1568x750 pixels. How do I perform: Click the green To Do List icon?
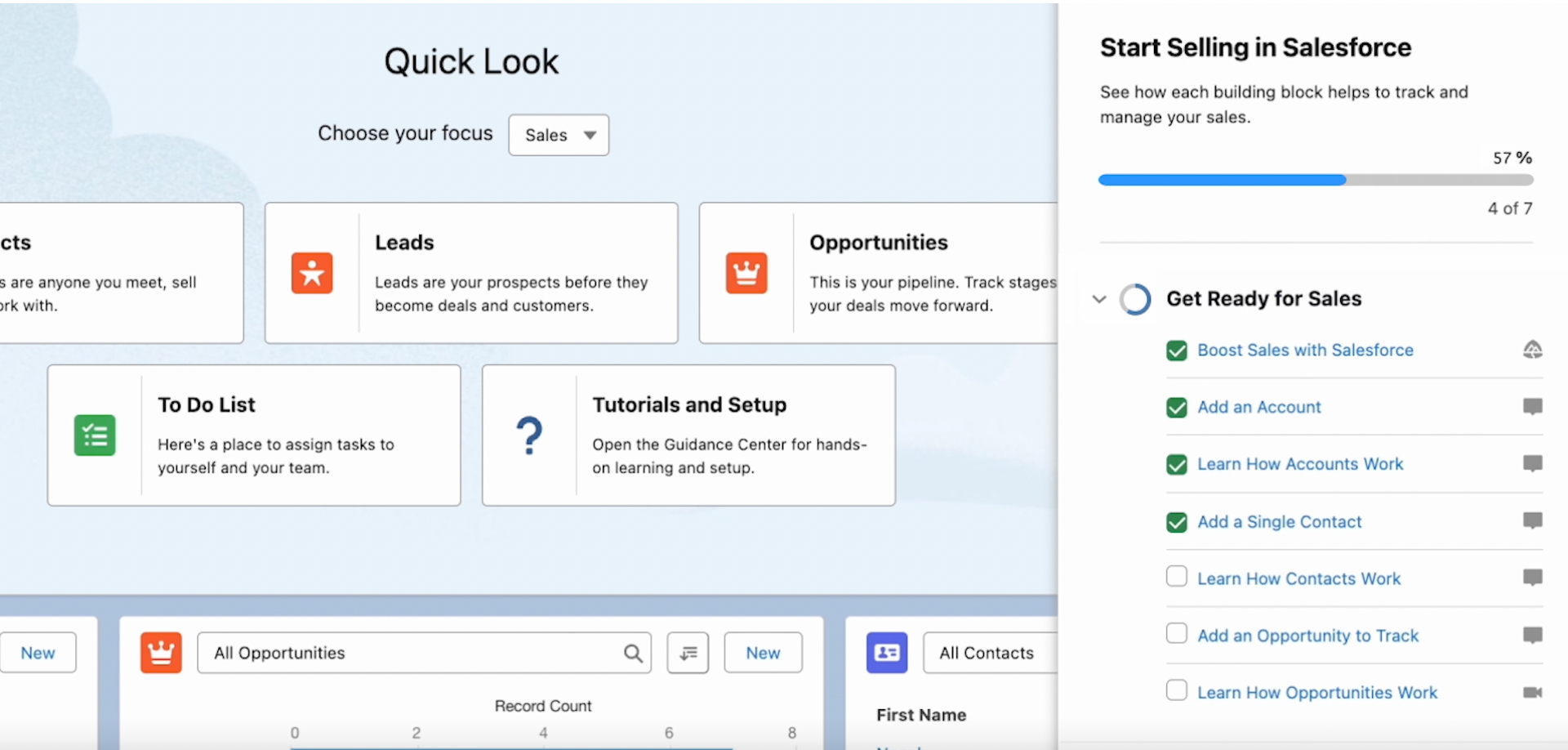95,435
